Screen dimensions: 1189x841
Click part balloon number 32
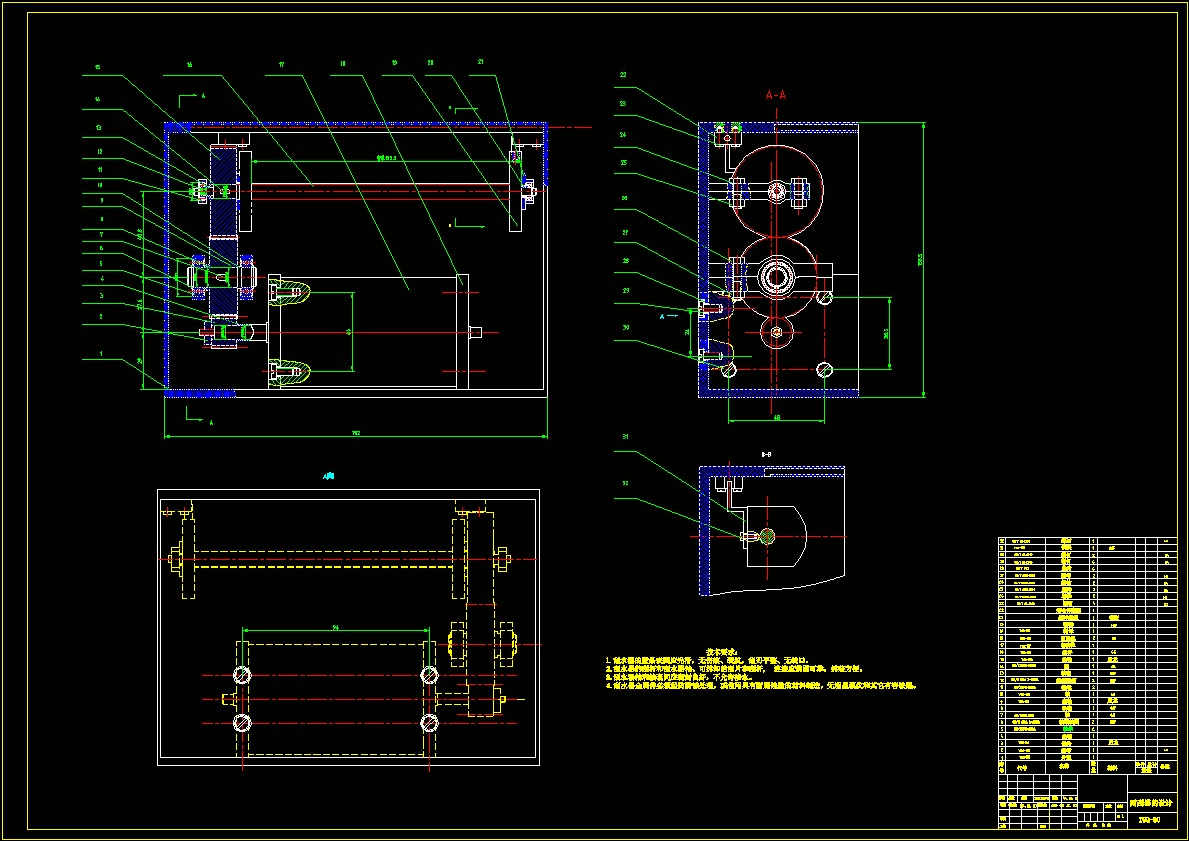pos(626,483)
